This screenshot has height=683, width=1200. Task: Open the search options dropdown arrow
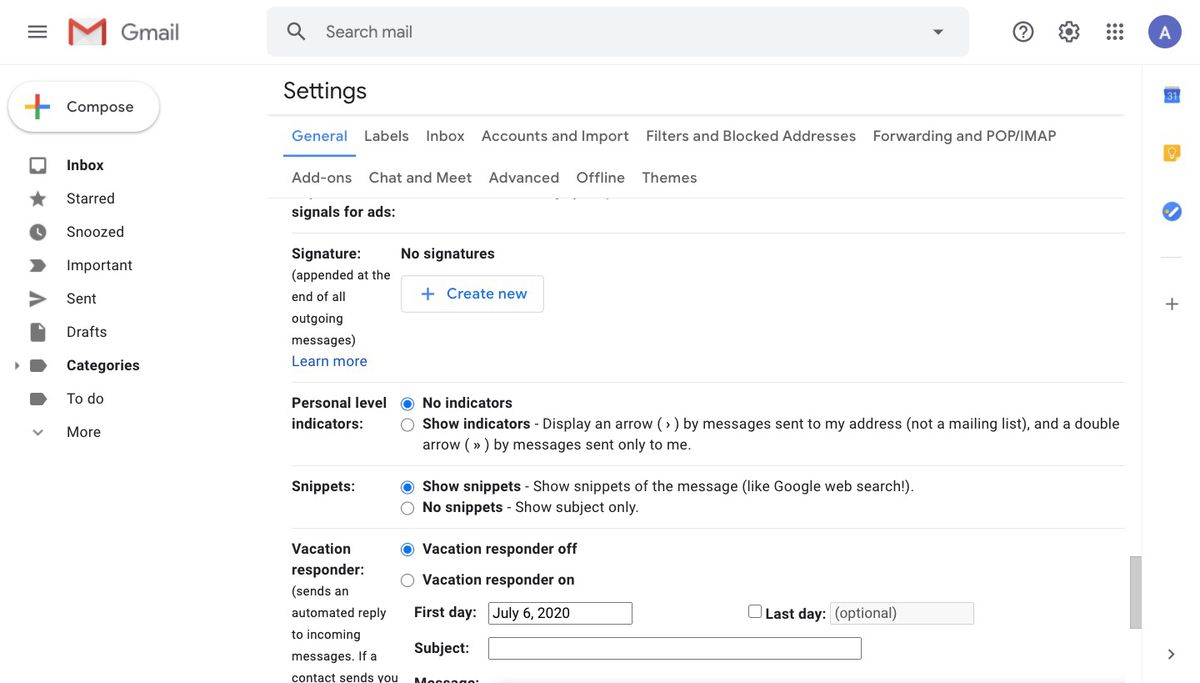pyautogui.click(x=938, y=32)
